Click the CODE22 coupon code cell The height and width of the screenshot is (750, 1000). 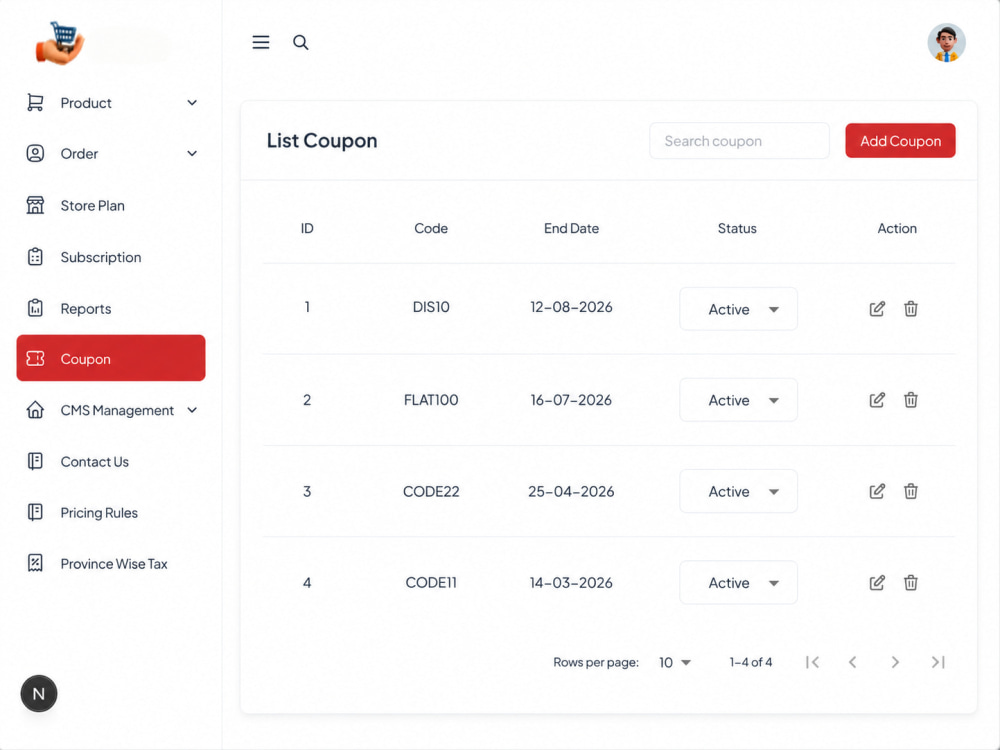click(x=430, y=491)
